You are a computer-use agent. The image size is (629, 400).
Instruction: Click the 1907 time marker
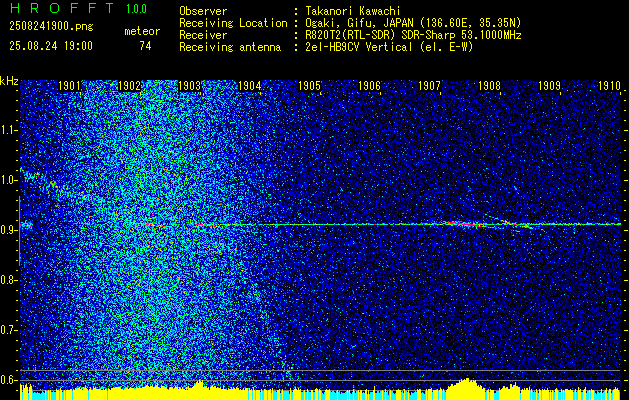429,86
